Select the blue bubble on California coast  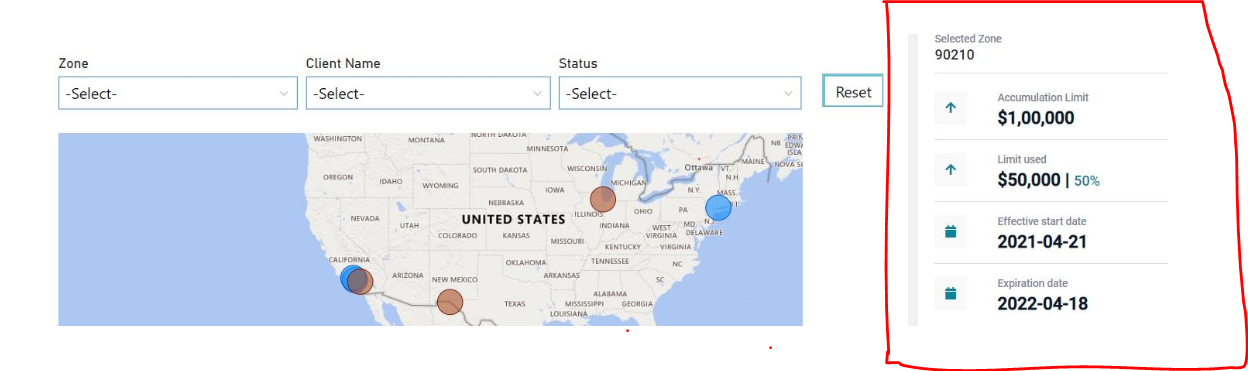pos(350,278)
